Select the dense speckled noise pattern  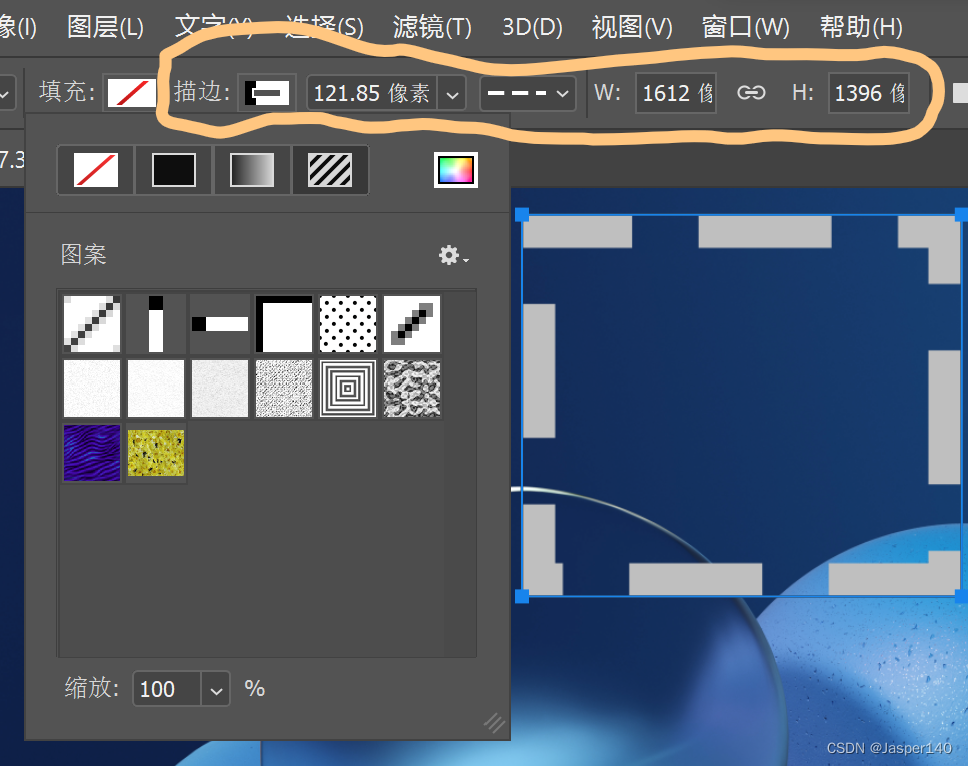pos(284,388)
